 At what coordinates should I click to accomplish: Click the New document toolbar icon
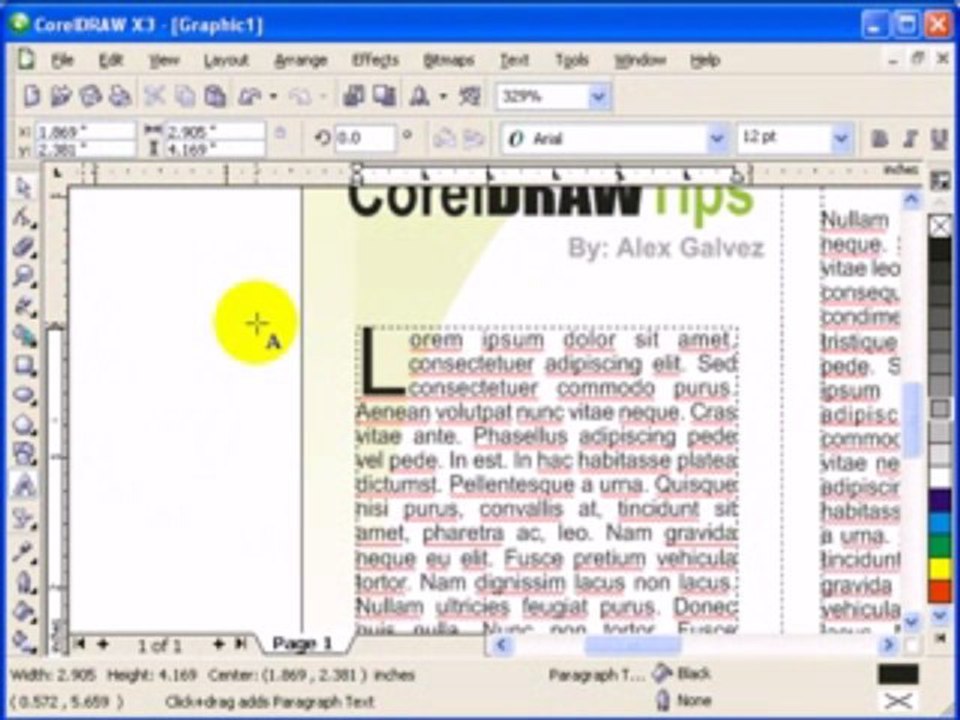pos(31,96)
